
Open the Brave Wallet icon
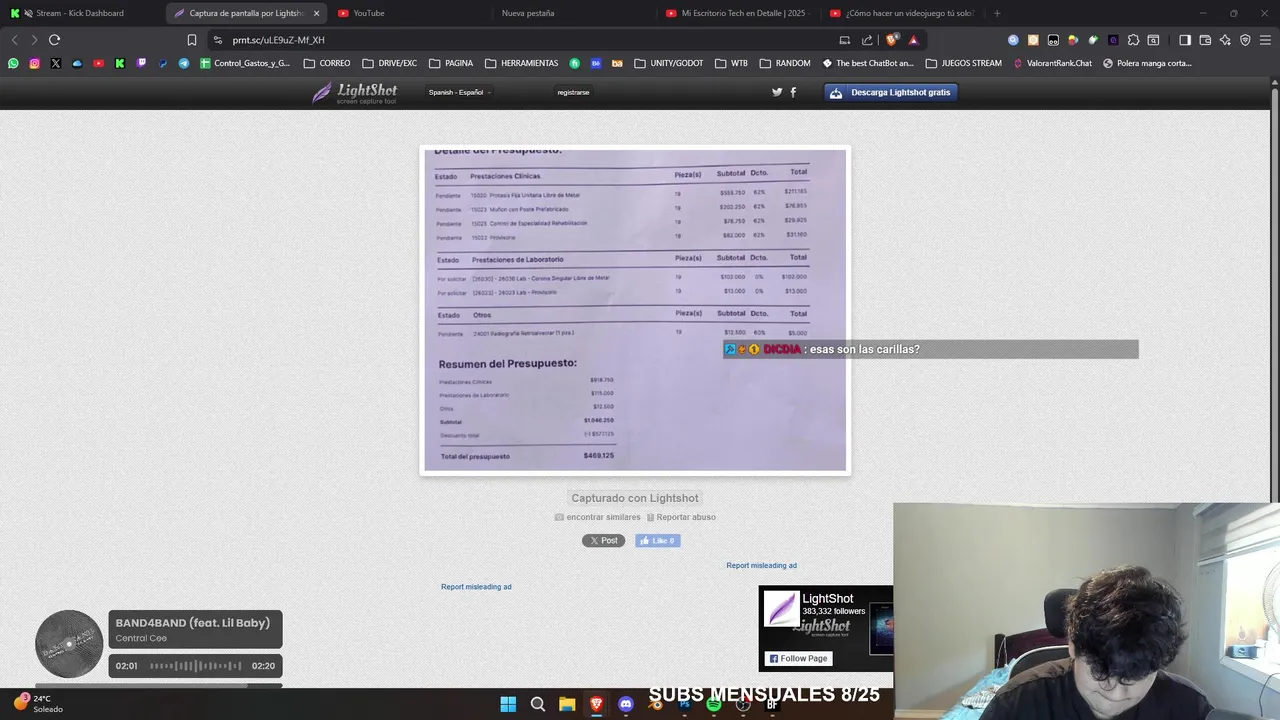tap(1205, 40)
